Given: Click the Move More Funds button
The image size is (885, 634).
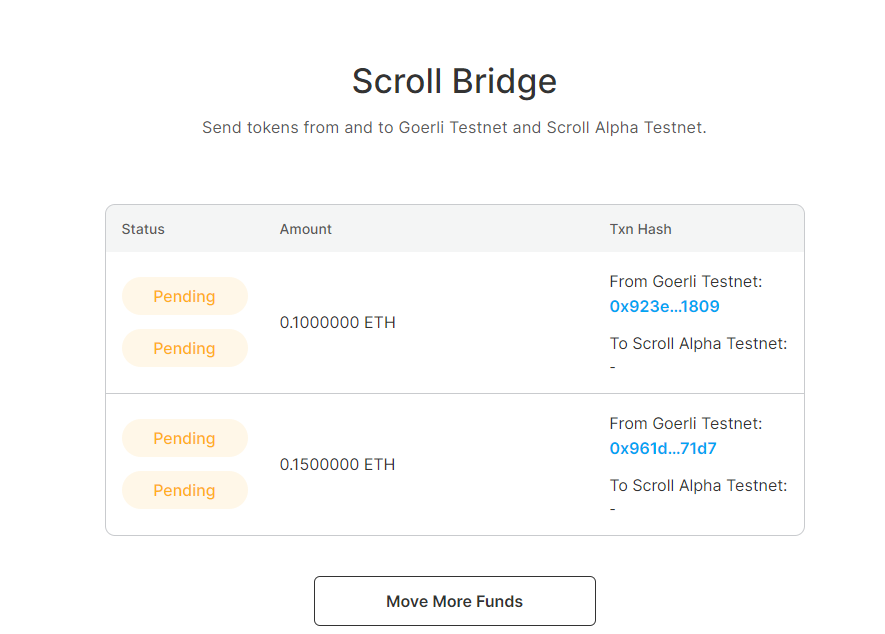Looking at the screenshot, I should [454, 601].
